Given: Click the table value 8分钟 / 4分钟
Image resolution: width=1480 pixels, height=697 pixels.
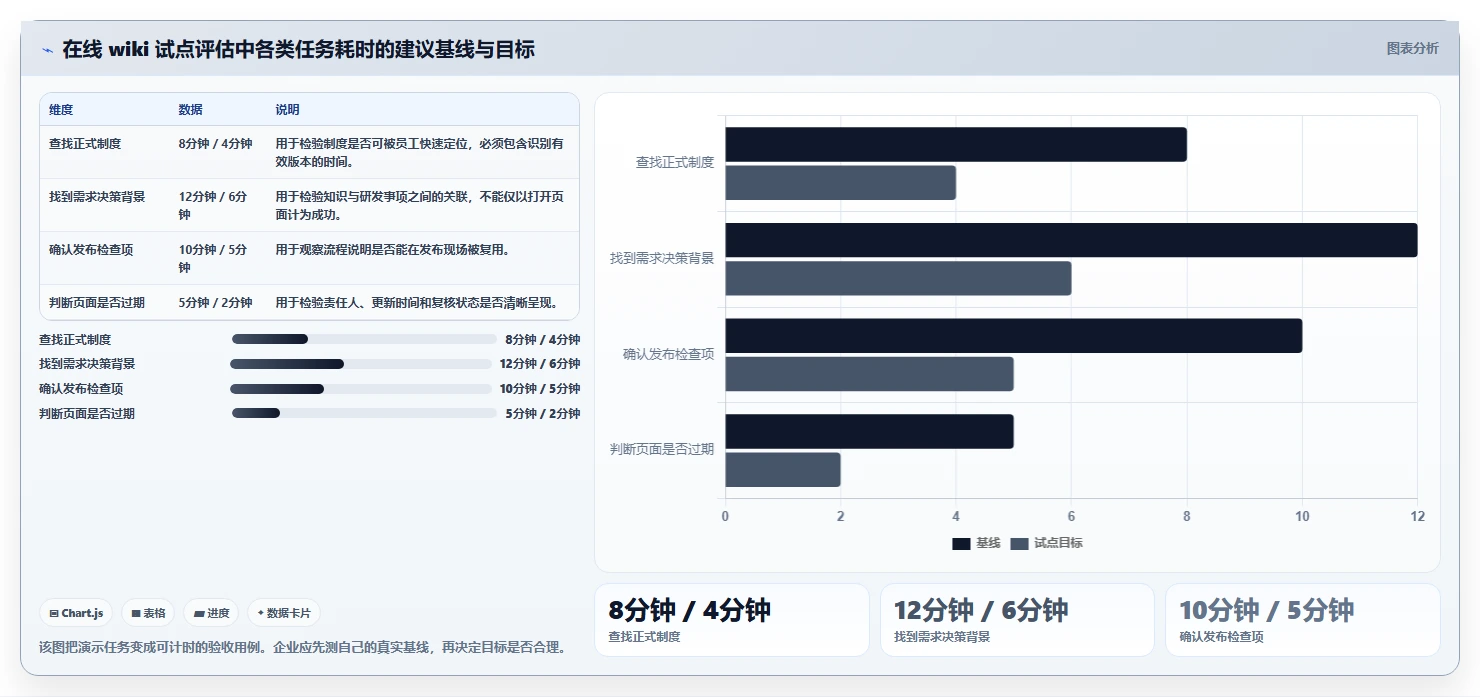Looking at the screenshot, I should click(x=215, y=144).
